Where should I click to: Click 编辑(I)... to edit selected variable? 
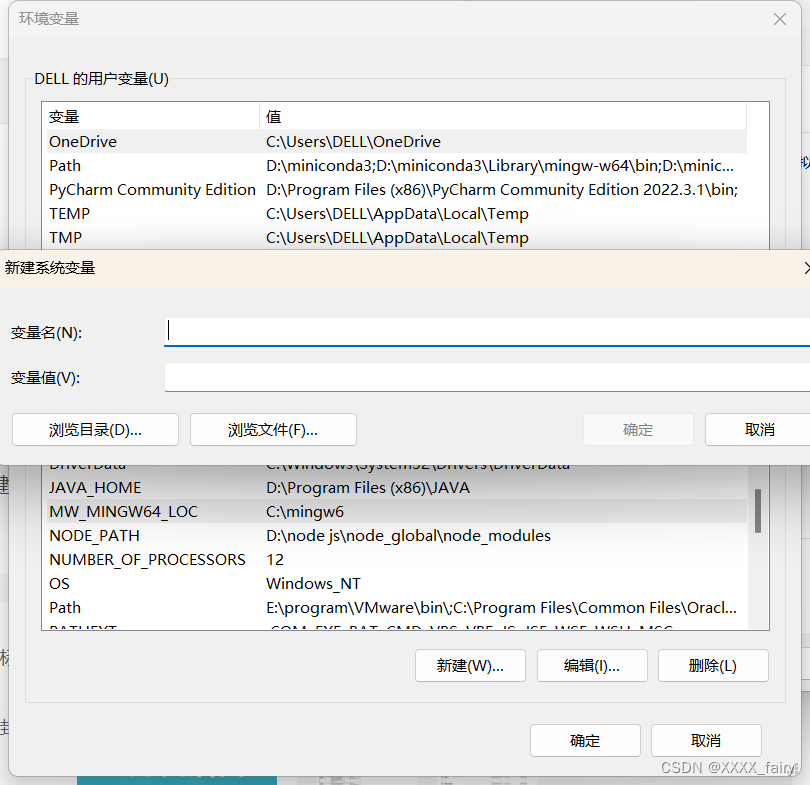point(592,665)
